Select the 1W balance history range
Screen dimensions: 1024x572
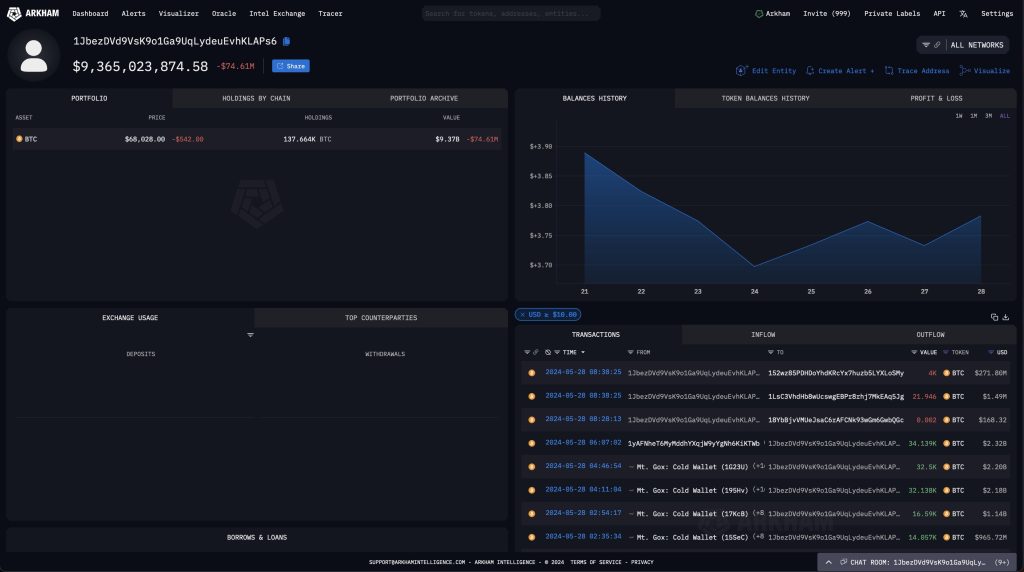959,116
